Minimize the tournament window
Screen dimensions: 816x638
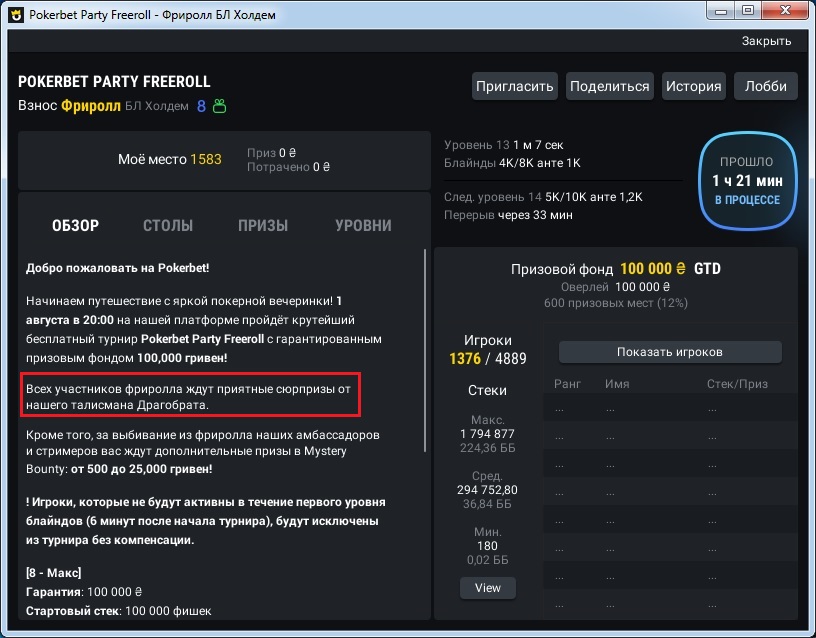pos(721,11)
